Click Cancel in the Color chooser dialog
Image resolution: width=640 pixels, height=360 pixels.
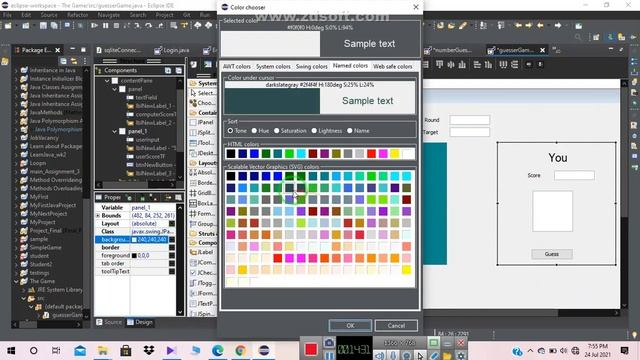pos(396,326)
